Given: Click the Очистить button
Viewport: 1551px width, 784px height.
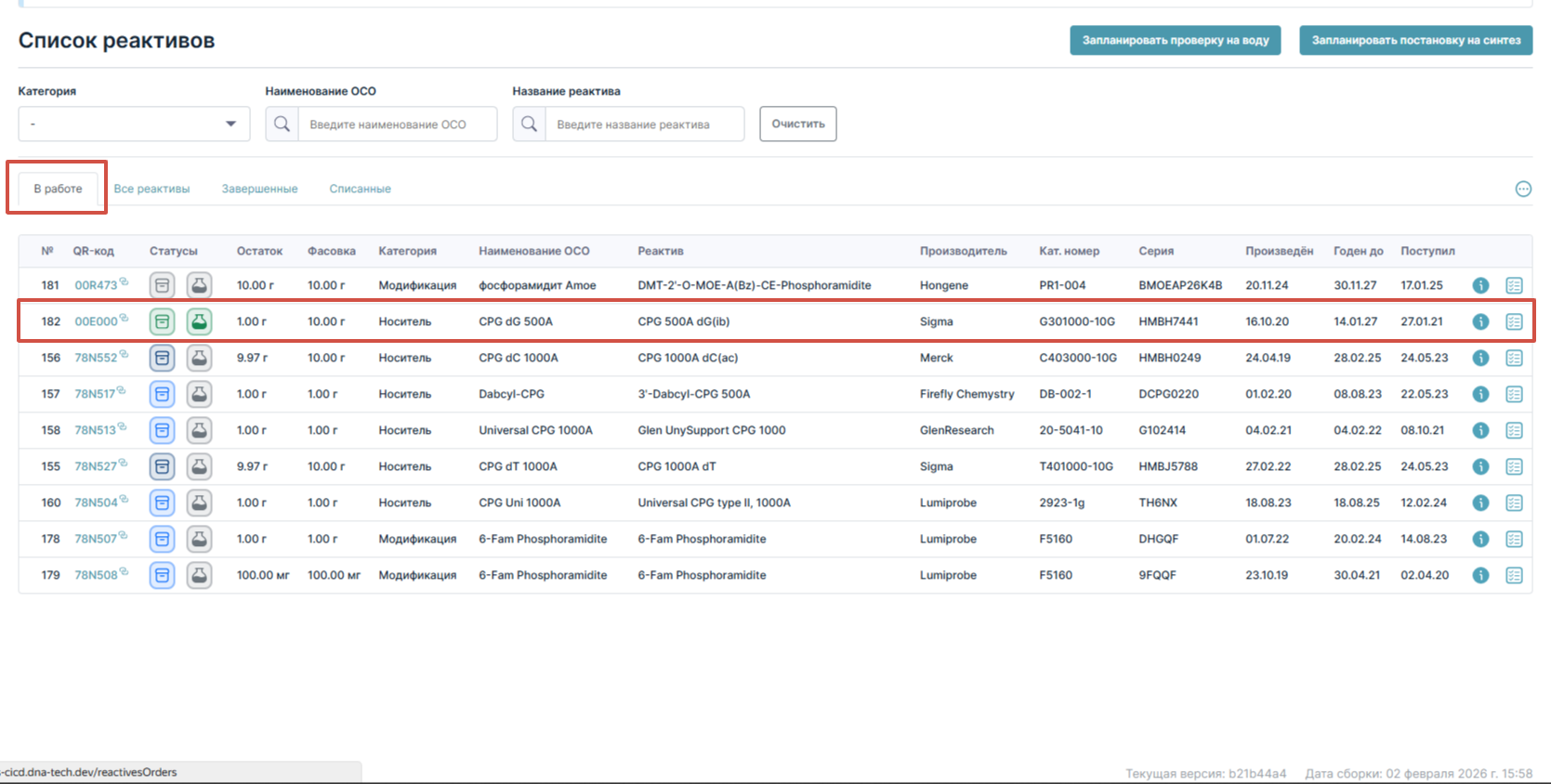Looking at the screenshot, I should [797, 124].
